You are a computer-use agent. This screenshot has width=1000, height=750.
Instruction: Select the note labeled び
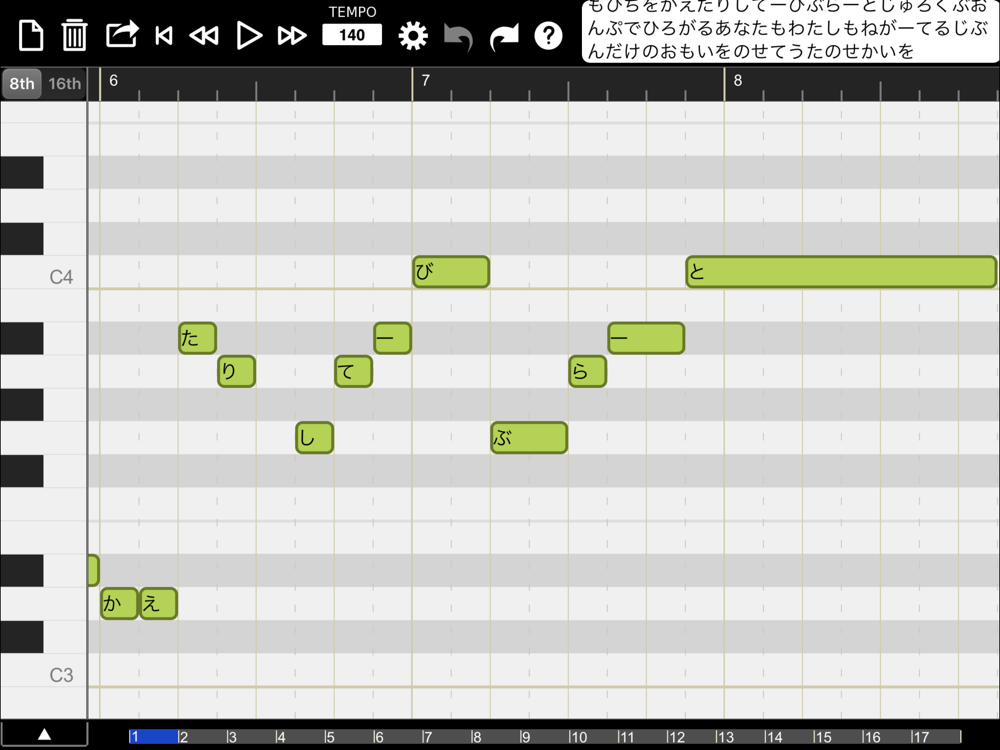(x=451, y=272)
